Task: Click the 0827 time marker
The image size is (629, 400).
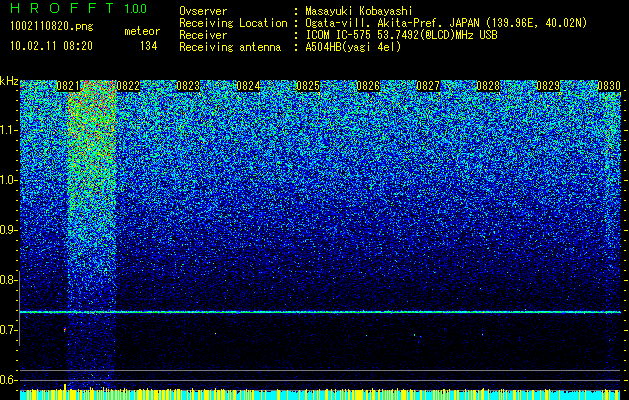Action: (428, 86)
